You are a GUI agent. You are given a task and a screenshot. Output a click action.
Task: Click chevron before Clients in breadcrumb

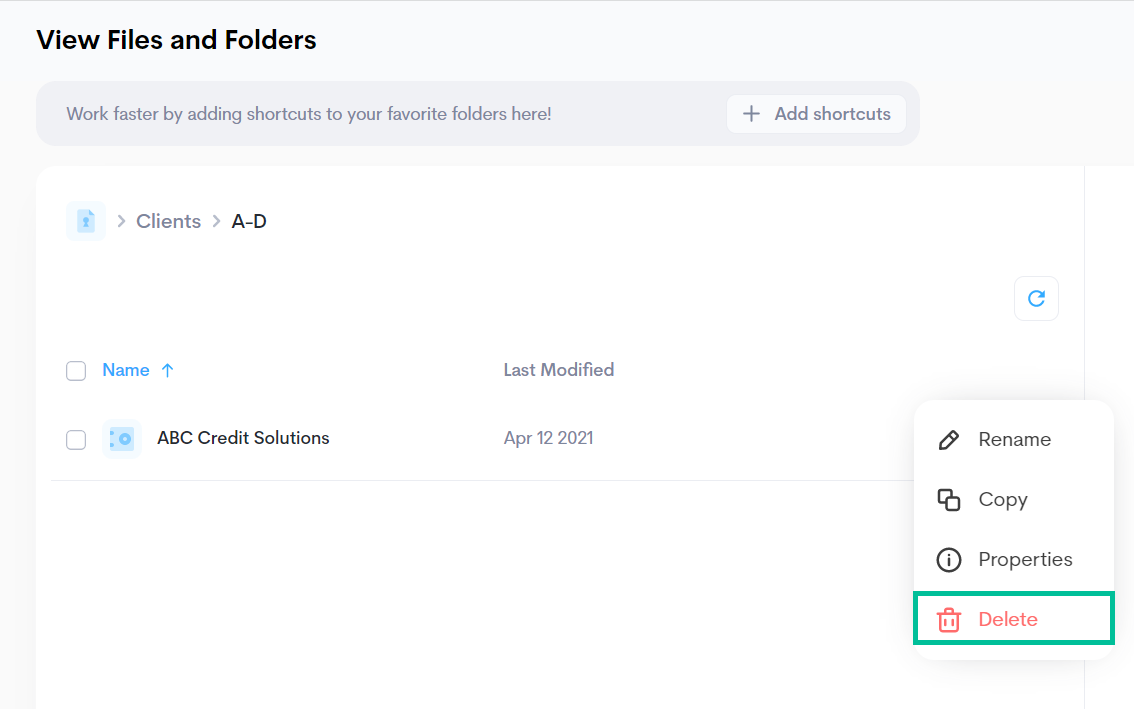click(x=121, y=221)
